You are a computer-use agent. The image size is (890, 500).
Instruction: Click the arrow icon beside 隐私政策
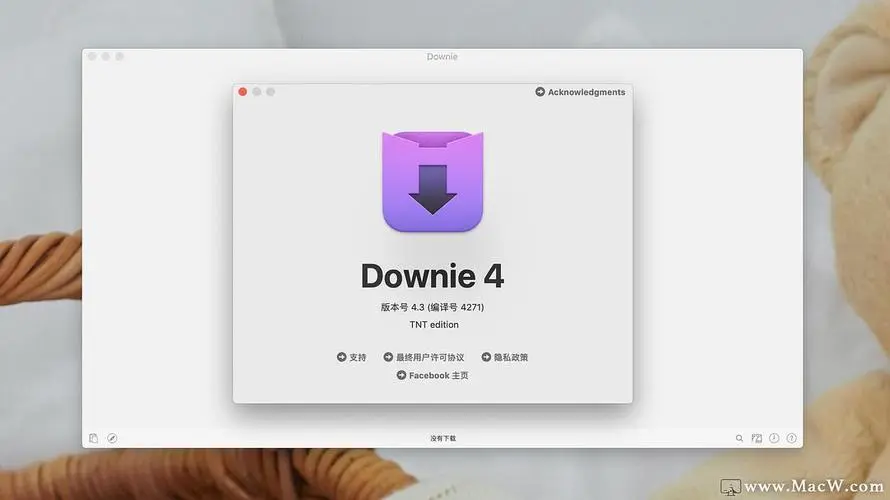[x=486, y=357]
